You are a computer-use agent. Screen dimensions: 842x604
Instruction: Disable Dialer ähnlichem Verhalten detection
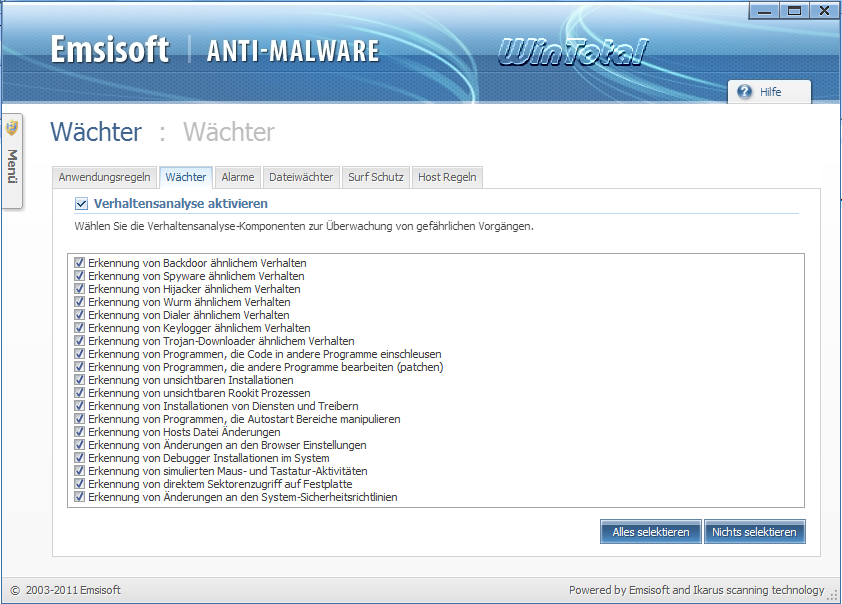click(x=79, y=315)
